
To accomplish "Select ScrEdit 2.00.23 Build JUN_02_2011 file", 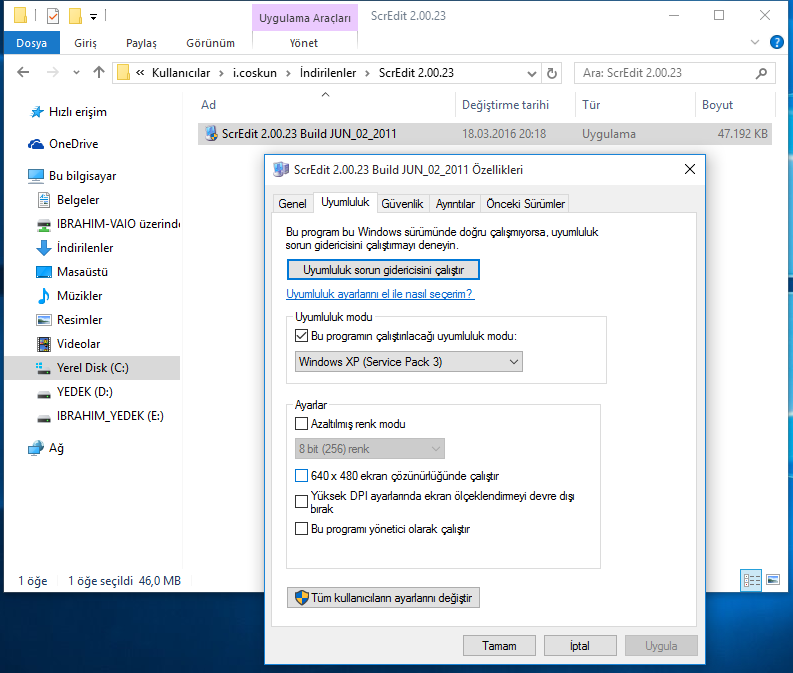I will tap(484, 134).
